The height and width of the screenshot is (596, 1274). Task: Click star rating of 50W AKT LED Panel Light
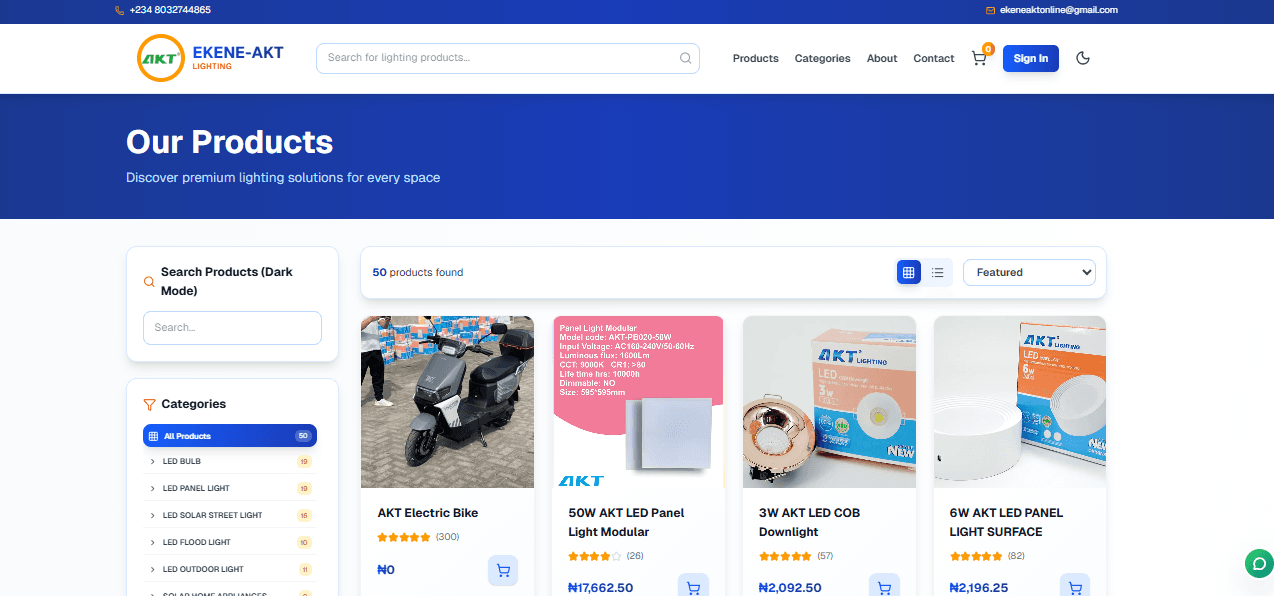(595, 556)
